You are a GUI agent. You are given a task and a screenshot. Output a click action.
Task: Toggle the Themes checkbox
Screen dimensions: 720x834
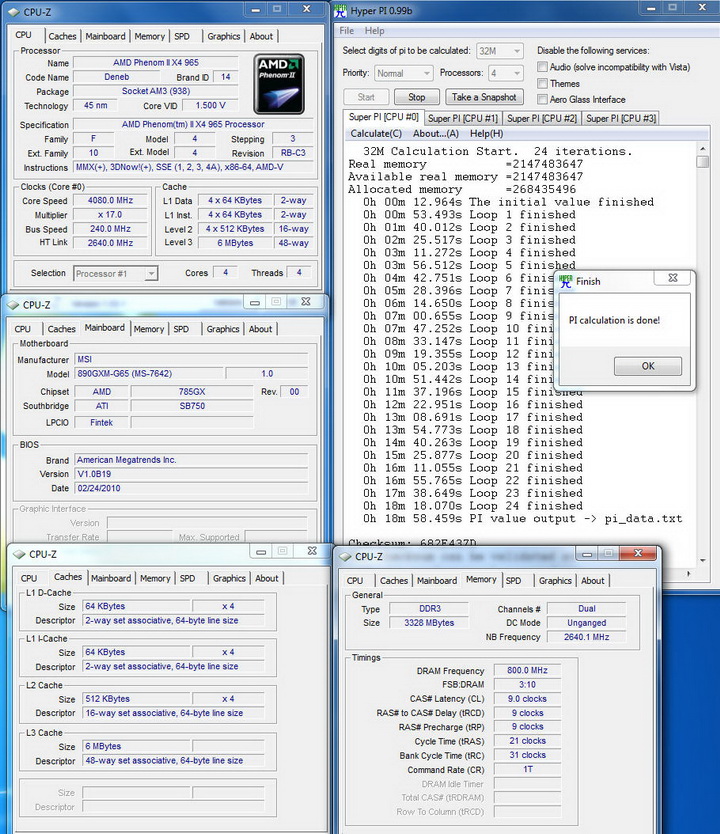coord(542,84)
